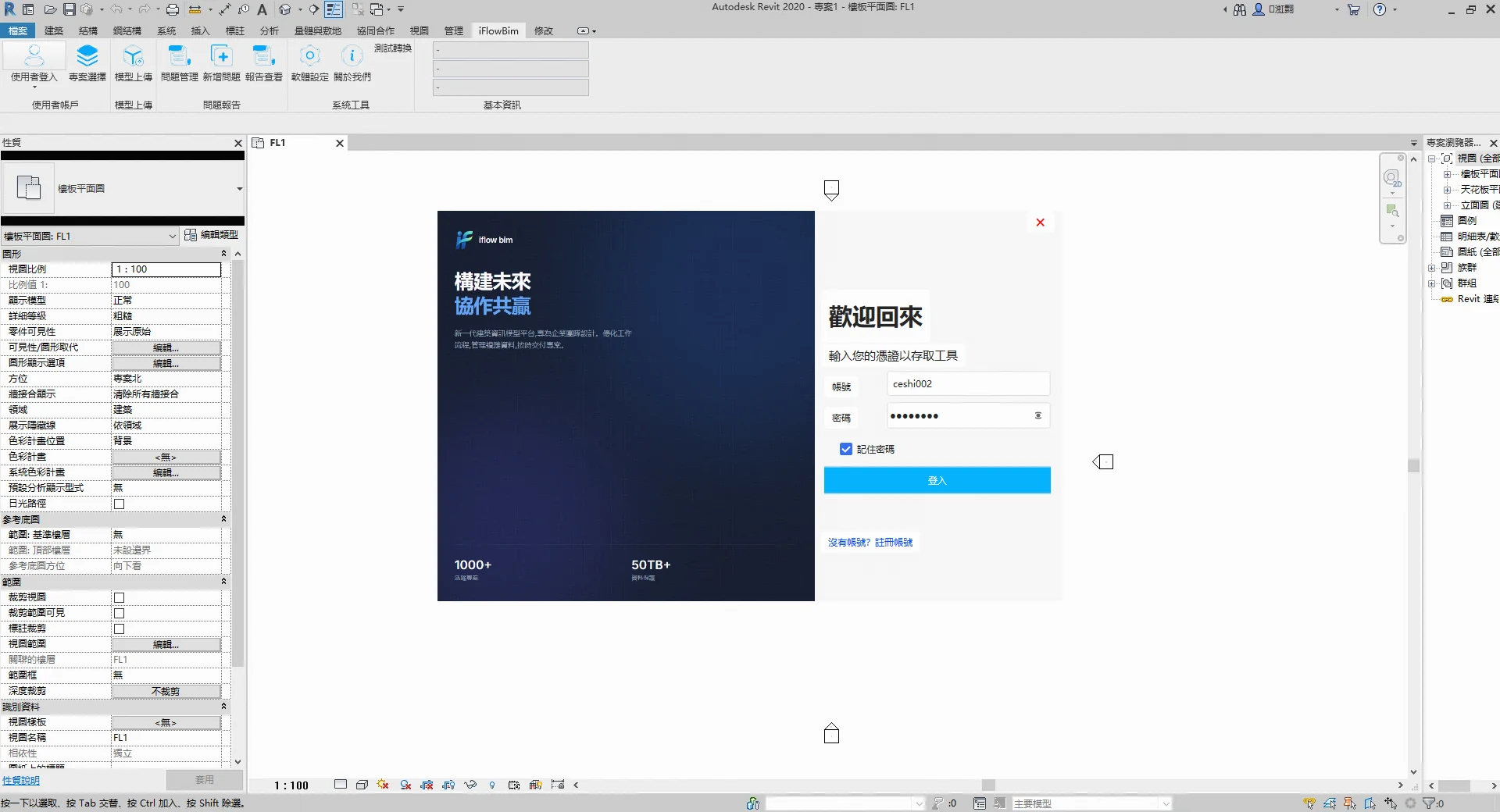The height and width of the screenshot is (812, 1500).
Task: Click 編輯 button for 可見性/圖形取代
Action: pos(166,347)
